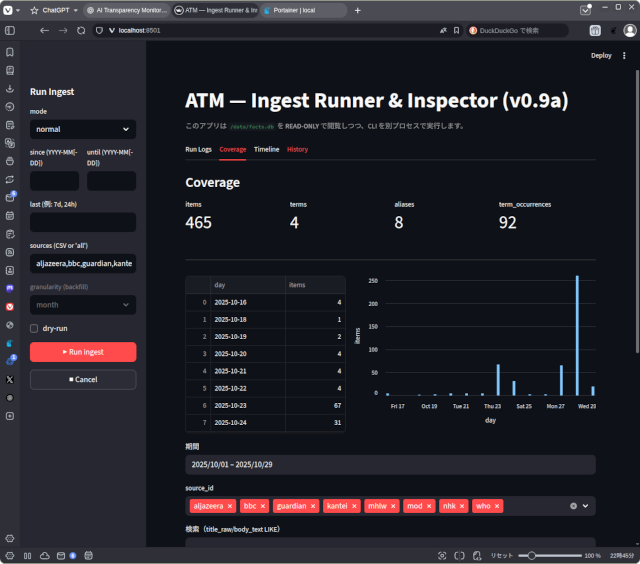
Task: Remove the aljazeera source tag
Action: pyautogui.click(x=230, y=506)
